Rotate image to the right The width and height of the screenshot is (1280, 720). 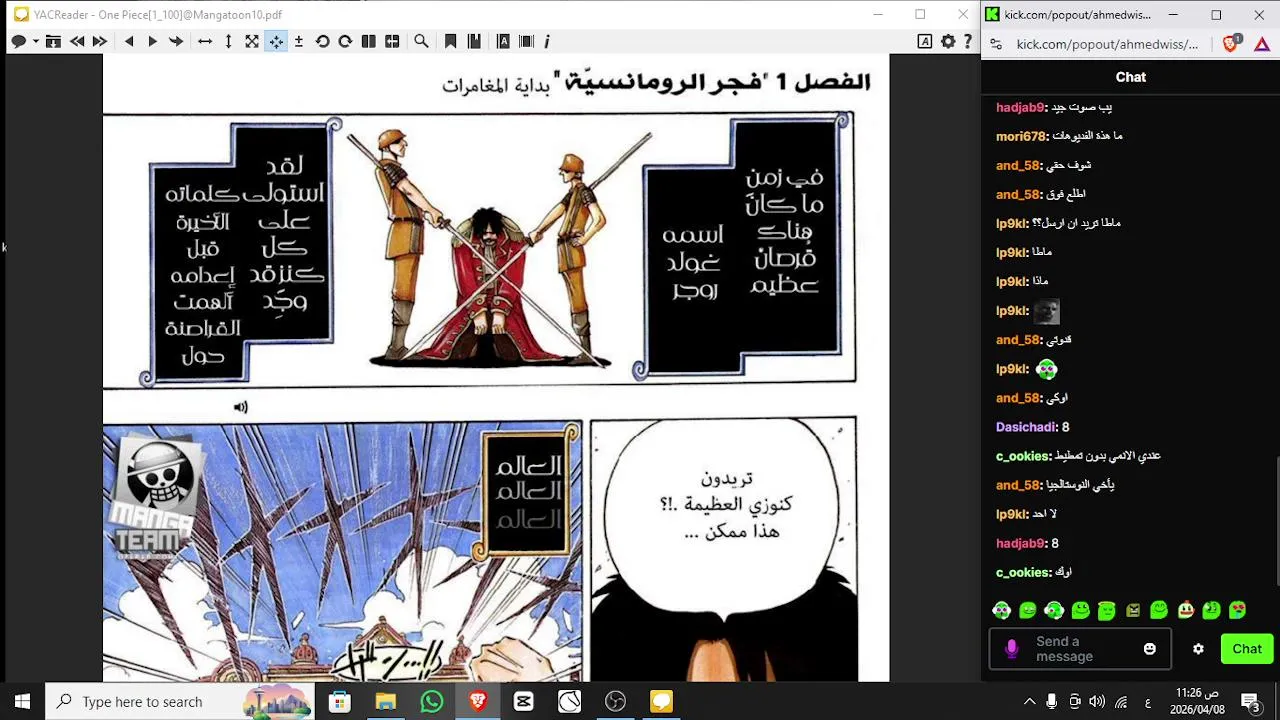point(345,41)
